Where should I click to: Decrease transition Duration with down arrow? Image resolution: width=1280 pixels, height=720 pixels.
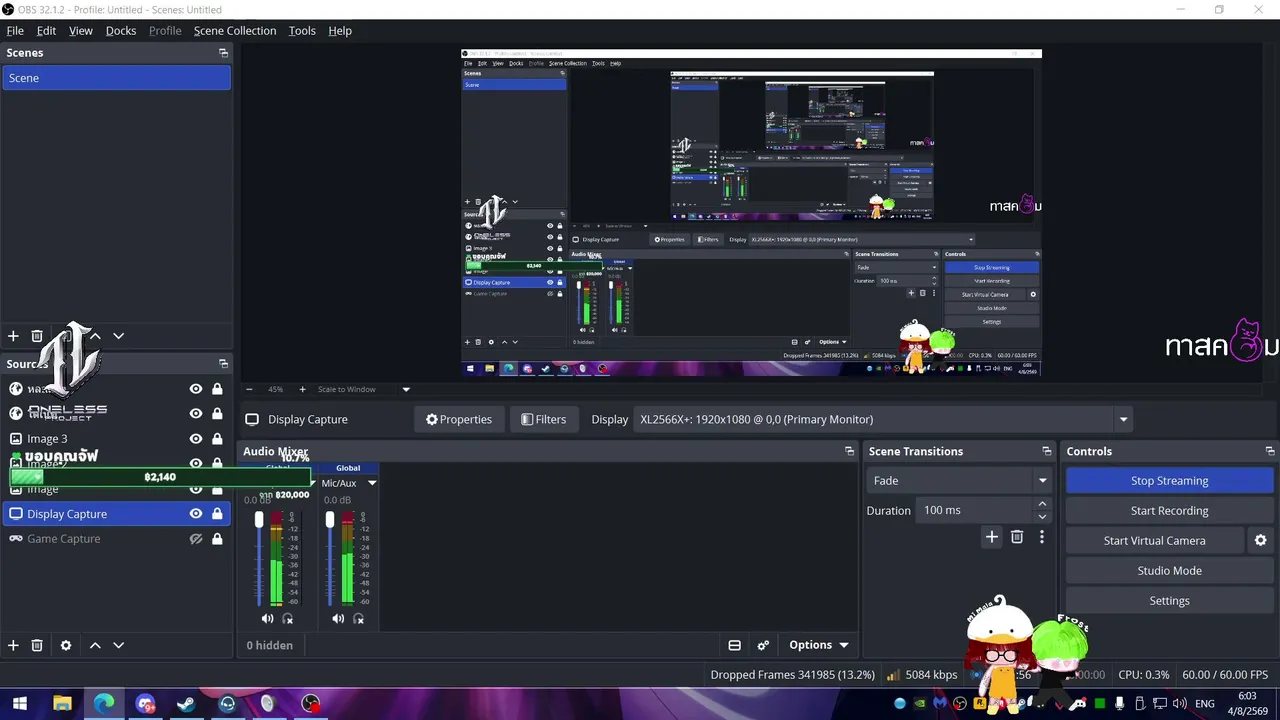[1043, 516]
